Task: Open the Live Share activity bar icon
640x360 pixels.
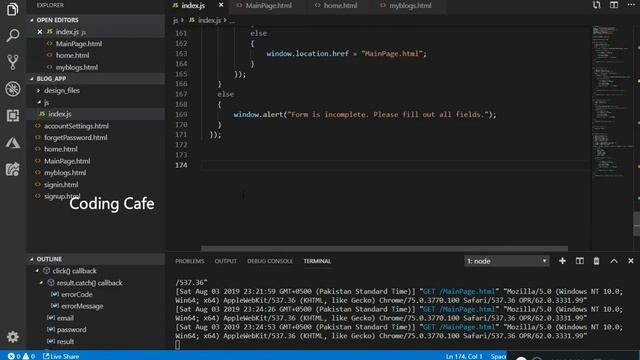Action: coord(13,169)
